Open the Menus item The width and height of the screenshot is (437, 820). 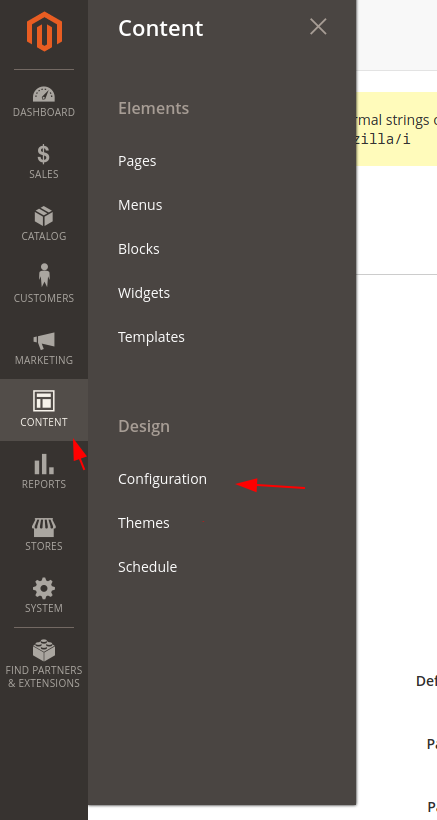coord(140,205)
